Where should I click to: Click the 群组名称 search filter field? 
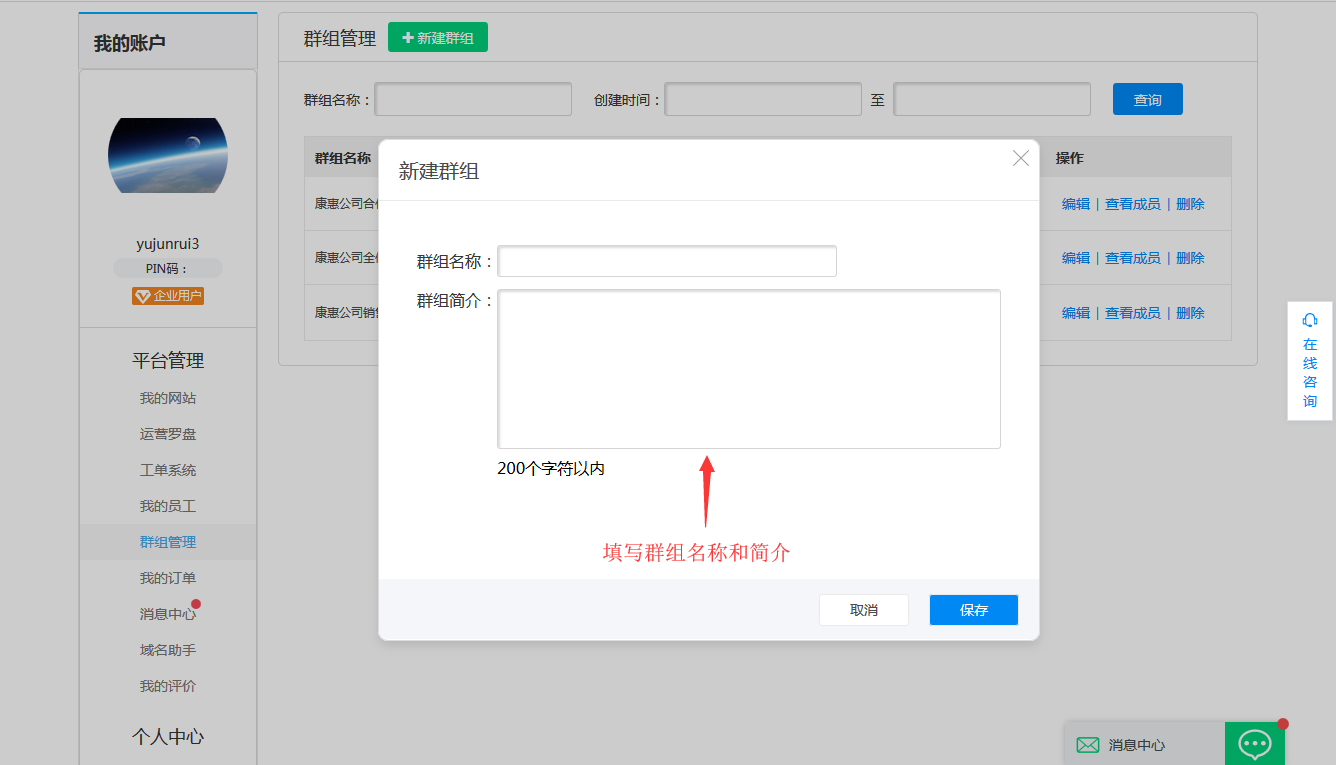[473, 100]
